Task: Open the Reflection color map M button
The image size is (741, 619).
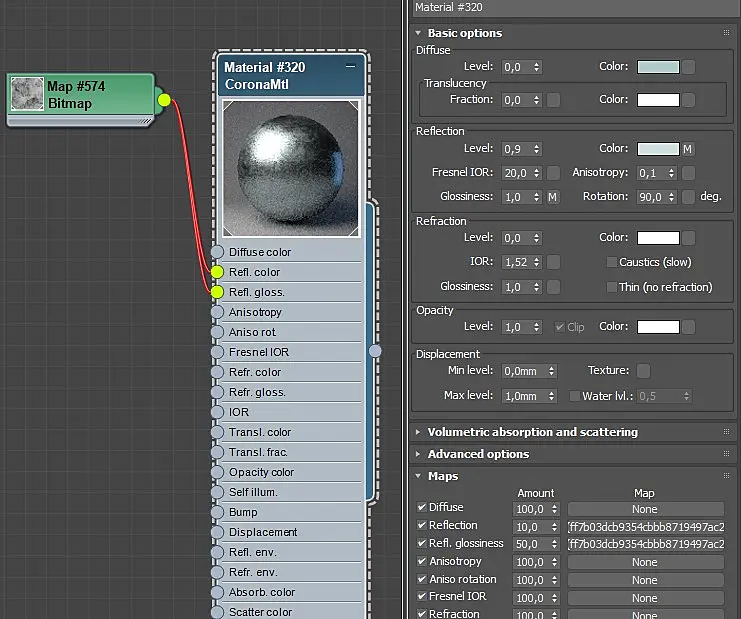Action: 688,149
